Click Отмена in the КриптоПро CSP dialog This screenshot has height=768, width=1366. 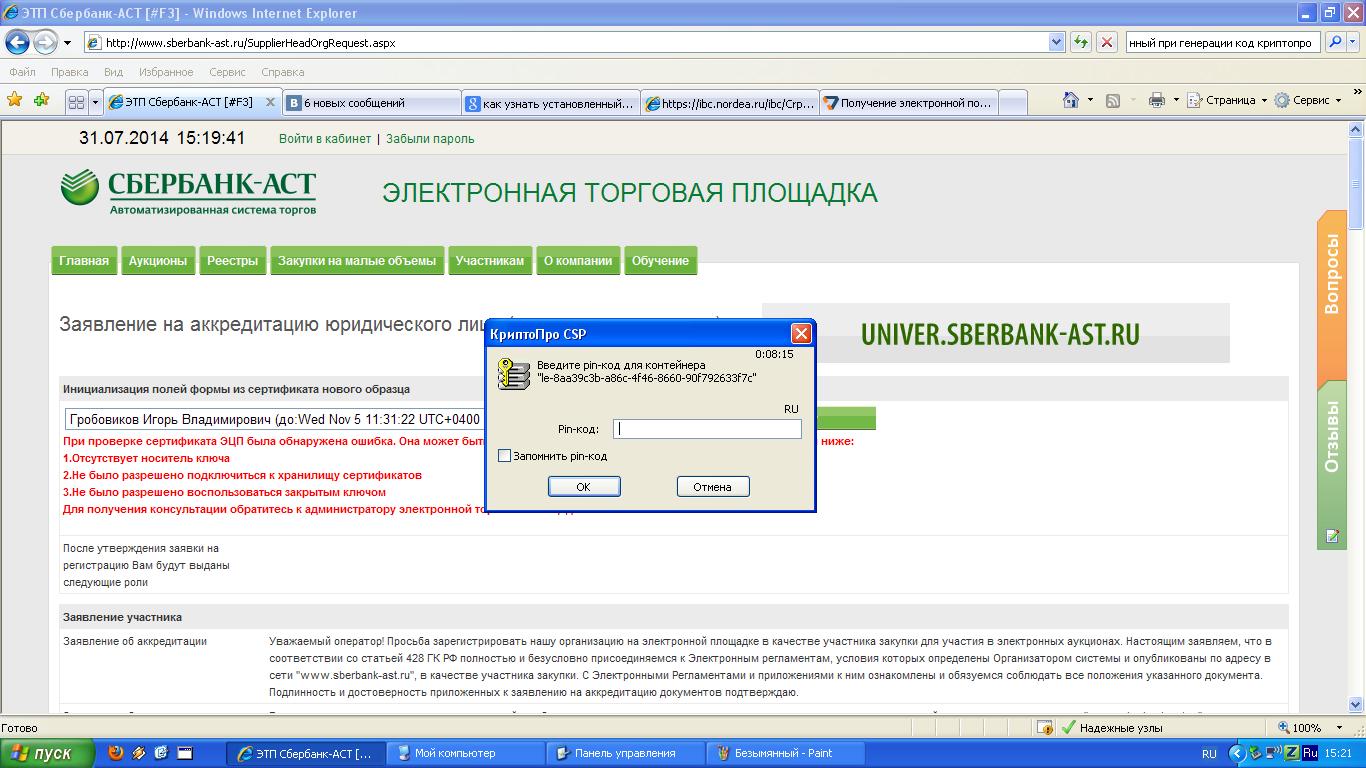pyautogui.click(x=713, y=487)
